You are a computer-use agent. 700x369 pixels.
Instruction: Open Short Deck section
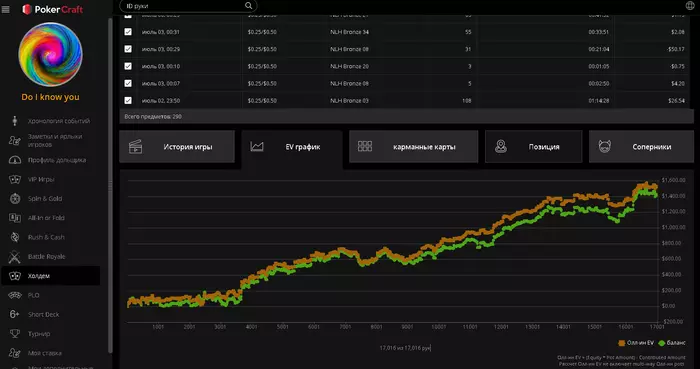pos(43,315)
